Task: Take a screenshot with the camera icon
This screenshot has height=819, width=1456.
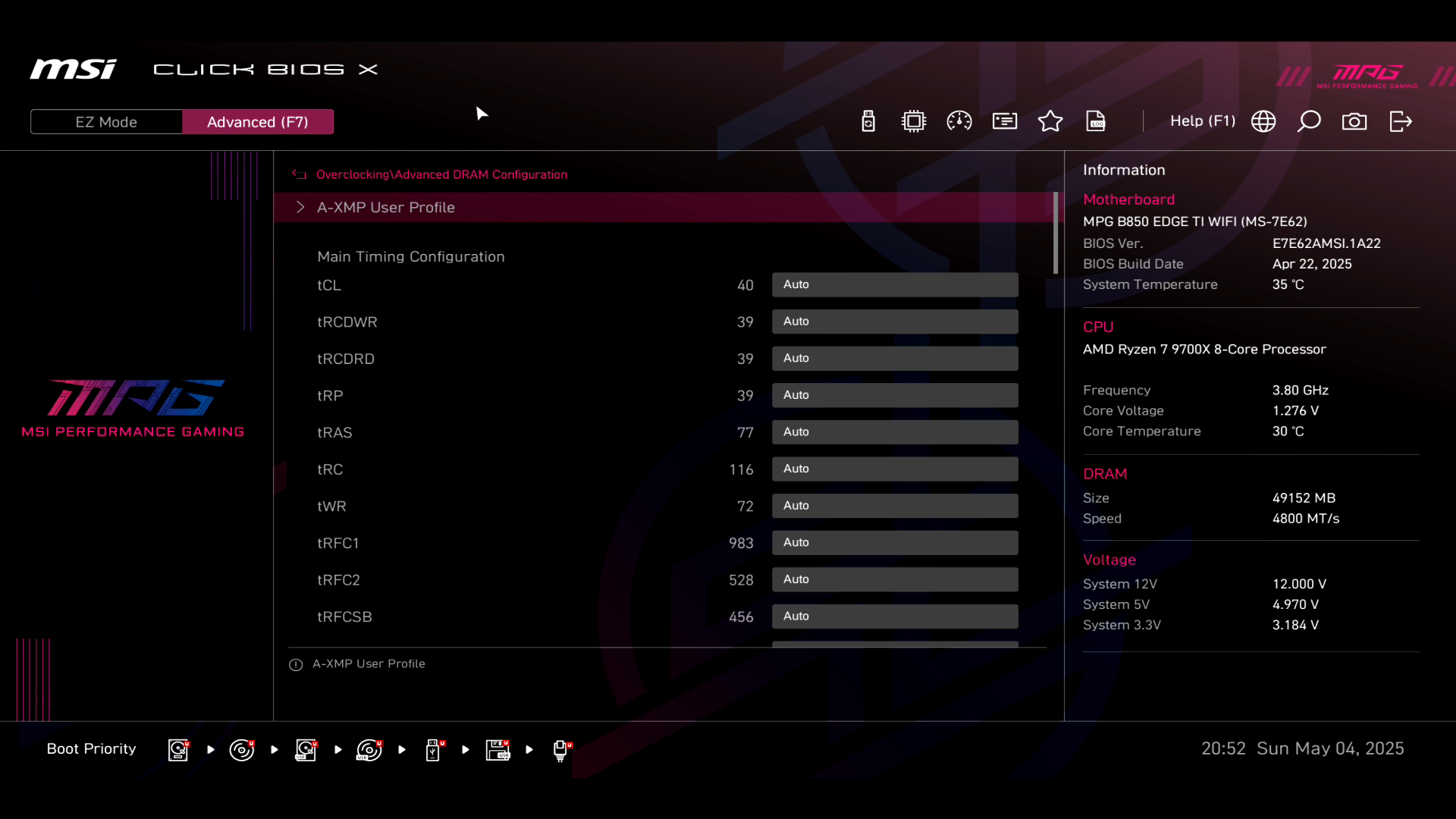Action: tap(1354, 121)
